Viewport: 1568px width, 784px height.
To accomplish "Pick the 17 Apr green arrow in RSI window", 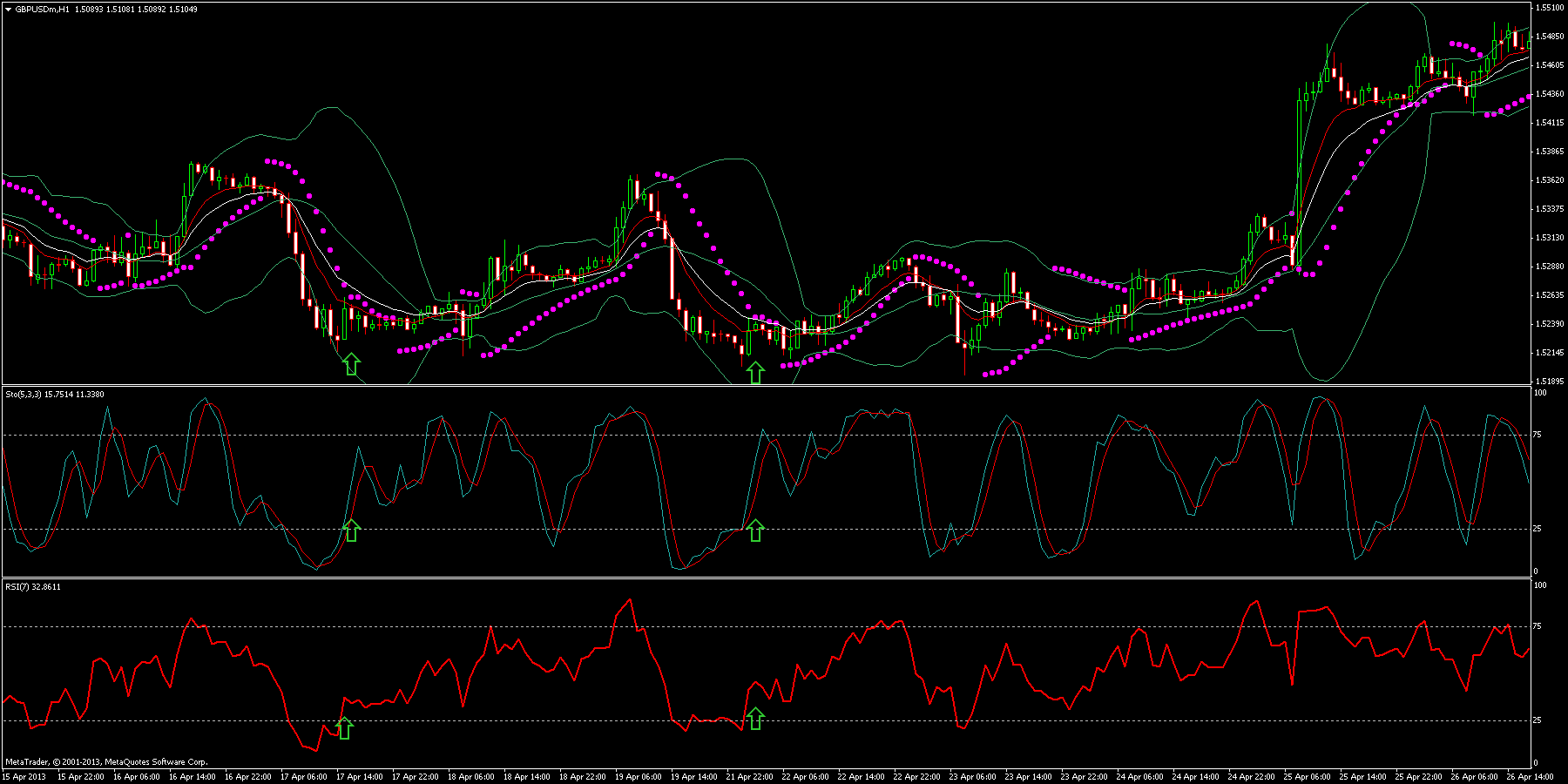I will tap(345, 728).
